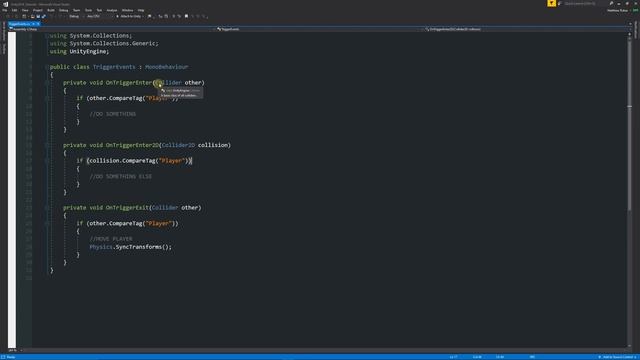Click the Visual Studio logo icon

pyautogui.click(x=5, y=4)
